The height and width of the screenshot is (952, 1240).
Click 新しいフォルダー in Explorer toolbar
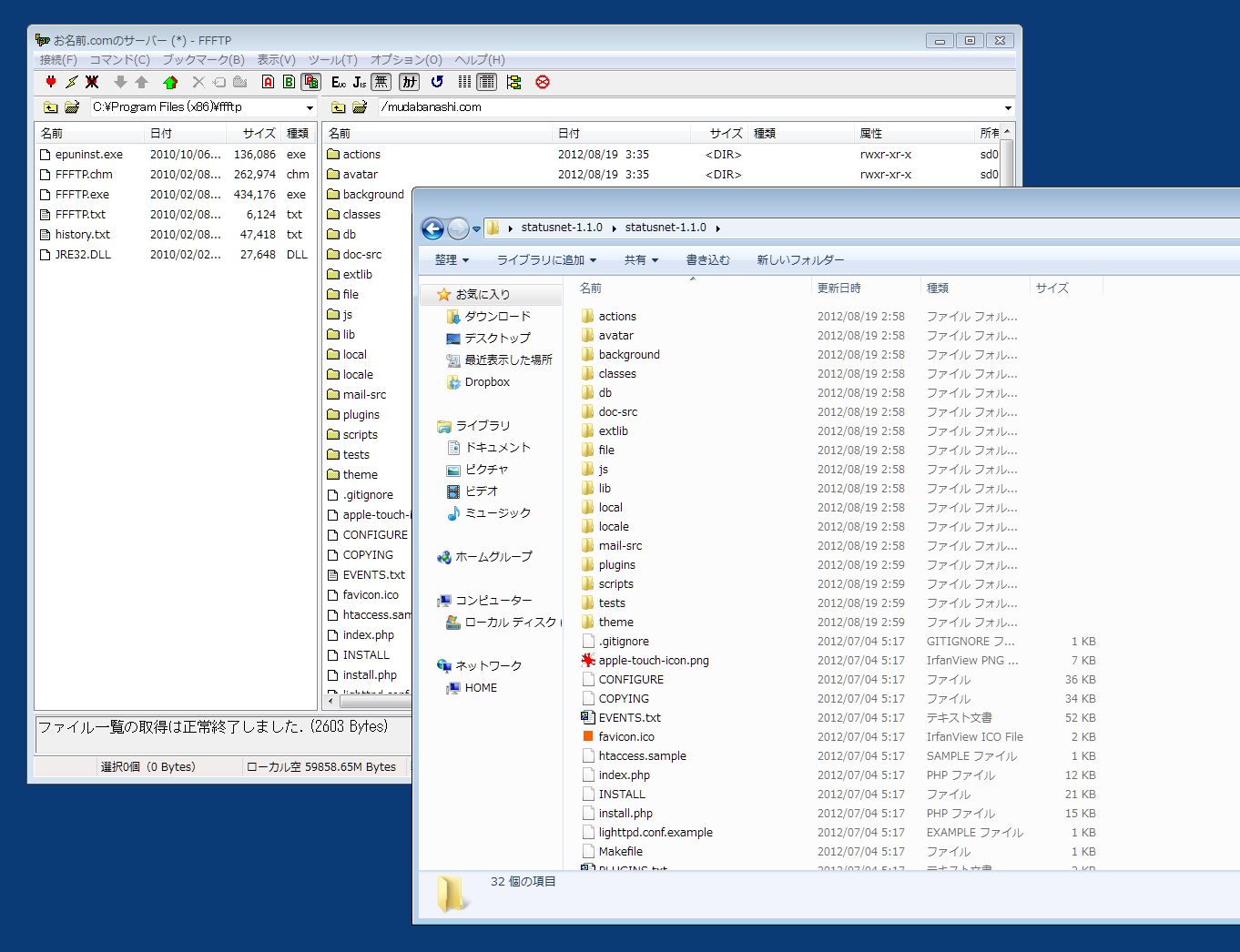point(800,260)
